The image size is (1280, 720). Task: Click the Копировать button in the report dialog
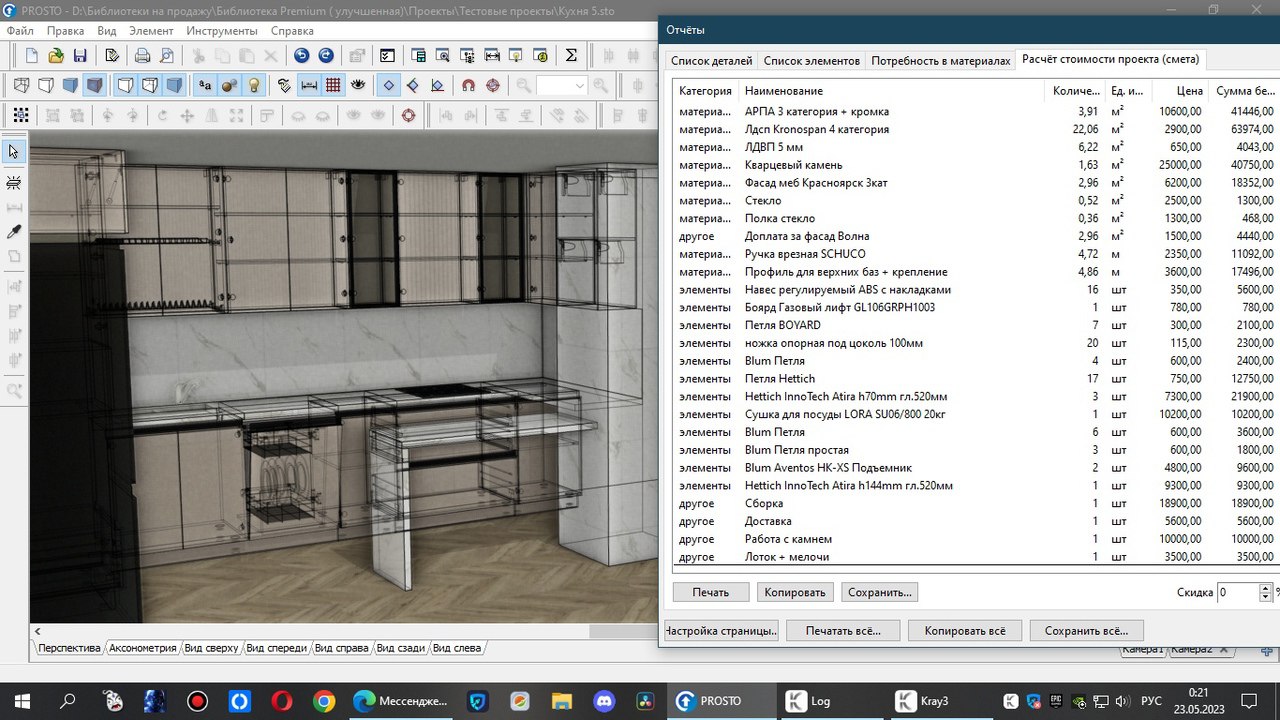click(795, 592)
